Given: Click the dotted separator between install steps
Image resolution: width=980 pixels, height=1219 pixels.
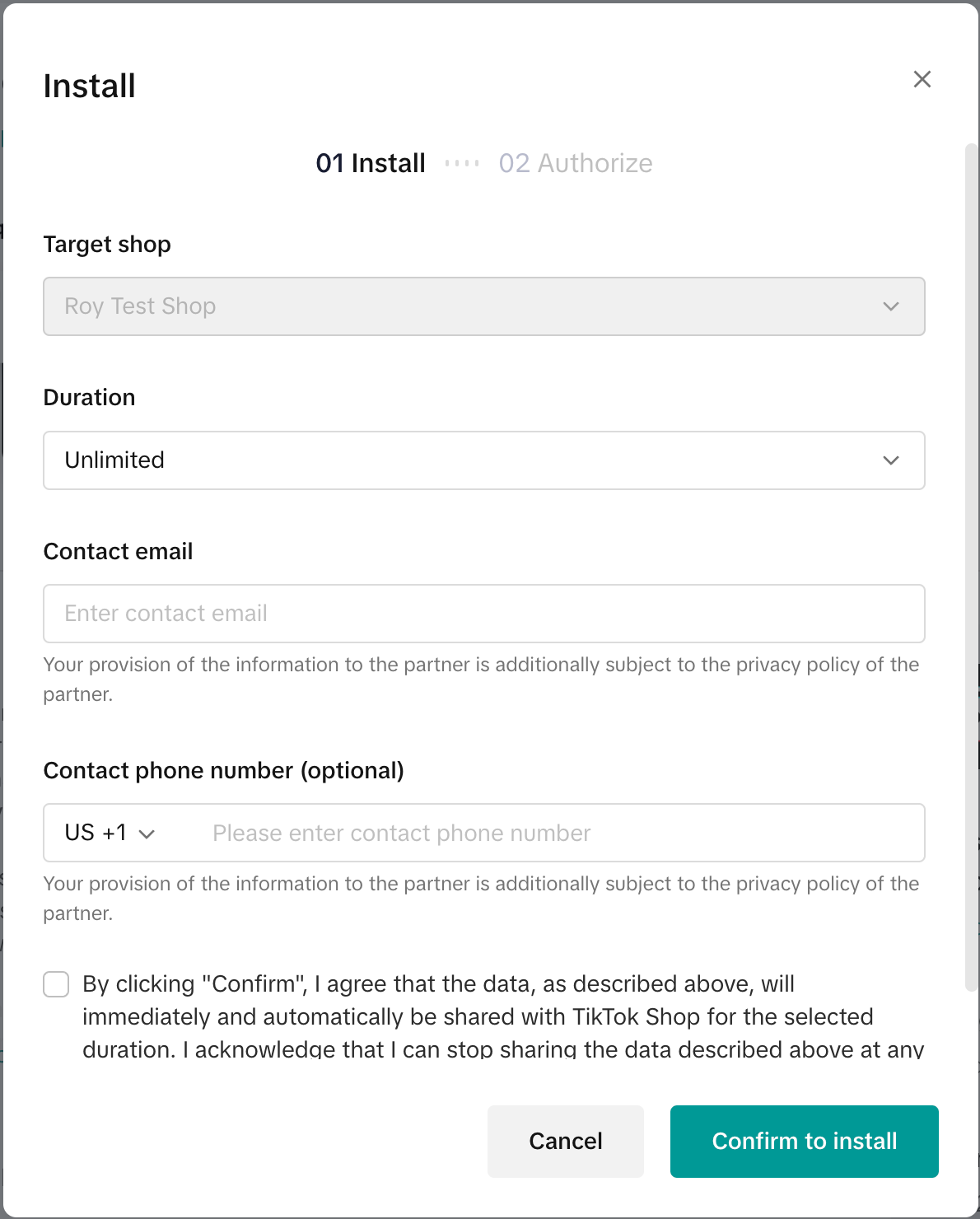Looking at the screenshot, I should point(462,163).
